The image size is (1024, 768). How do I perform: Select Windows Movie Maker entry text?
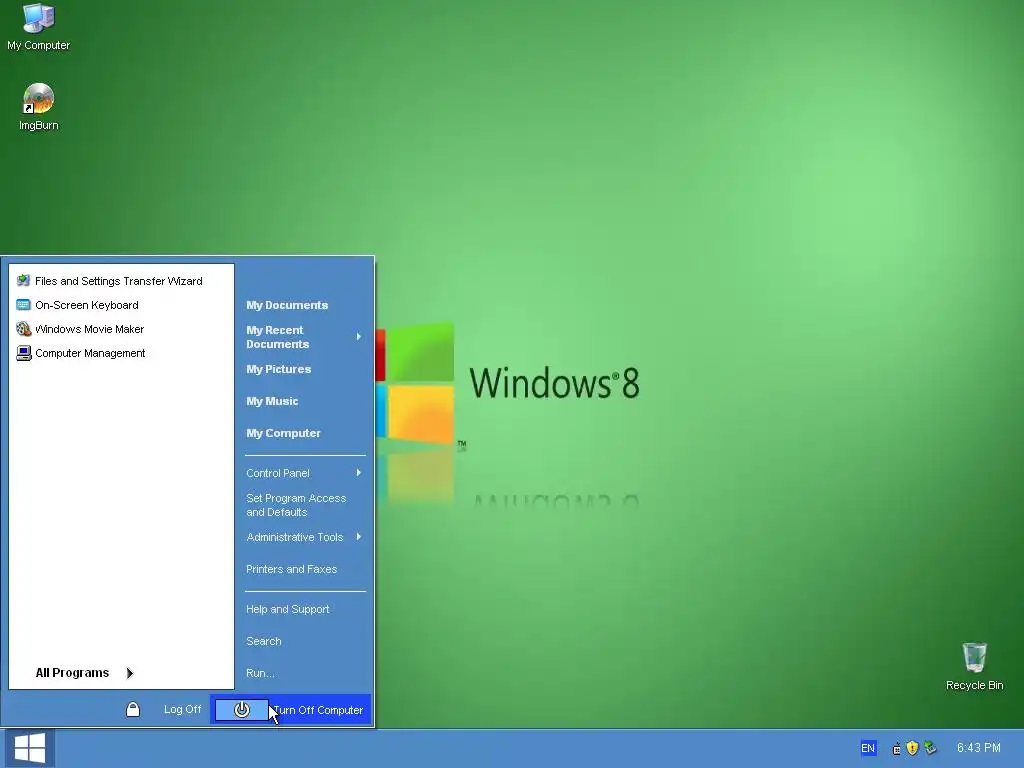click(89, 329)
